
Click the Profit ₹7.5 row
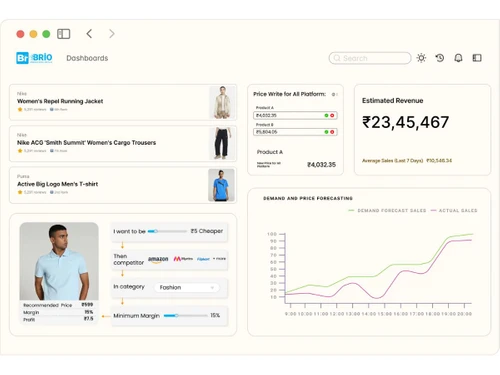pyautogui.click(x=58, y=319)
